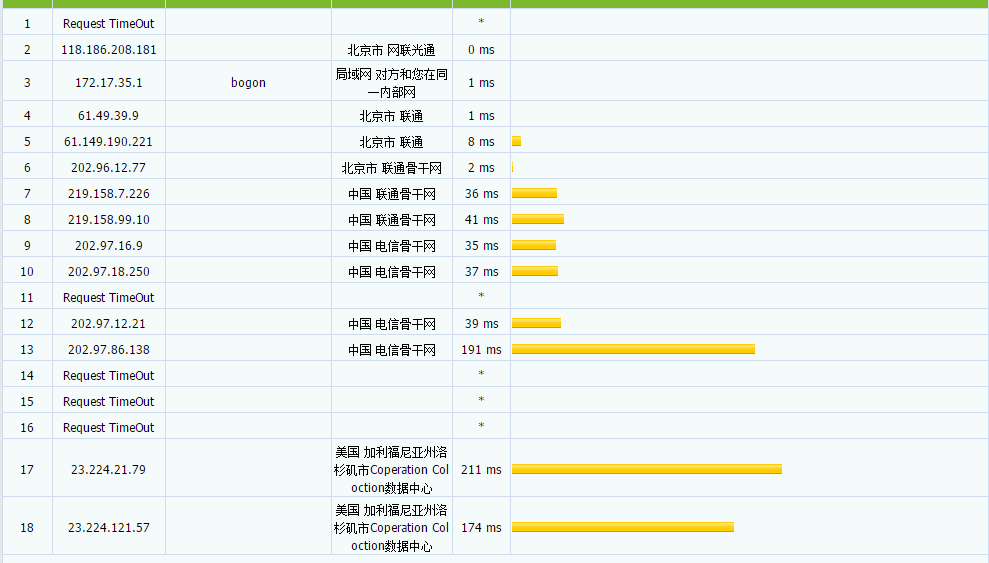Click the 41 ms latency value
This screenshot has height=563, width=989.
[x=481, y=219]
